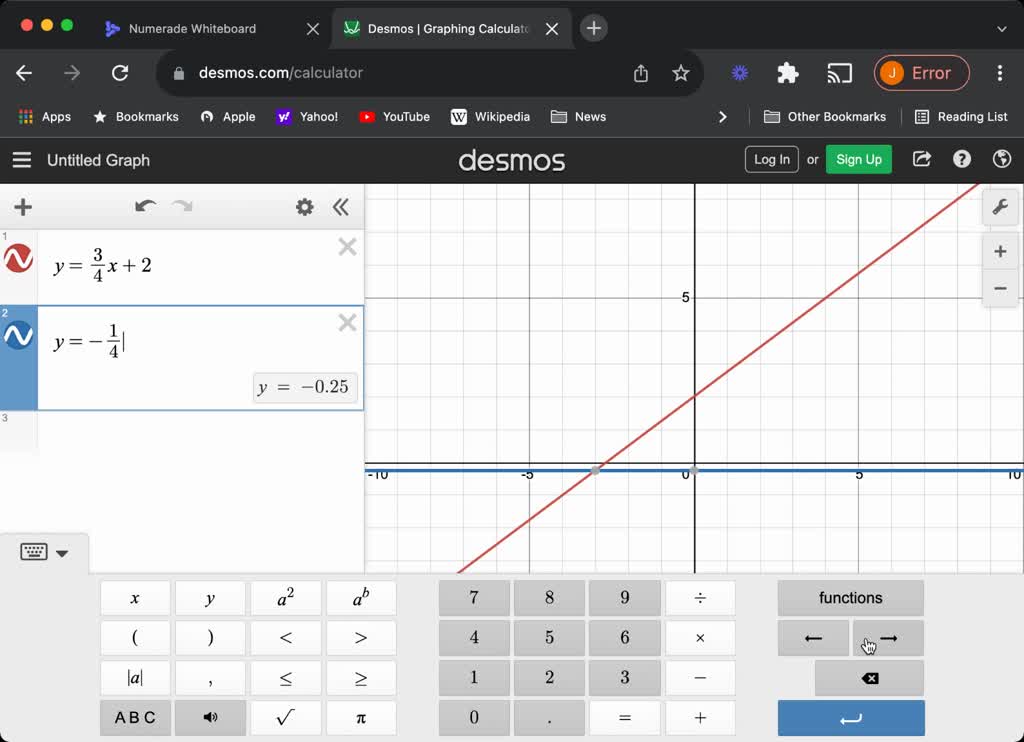Viewport: 1024px width, 742px height.
Task: Open the keyboard selector dropdown arrow
Action: (x=62, y=553)
